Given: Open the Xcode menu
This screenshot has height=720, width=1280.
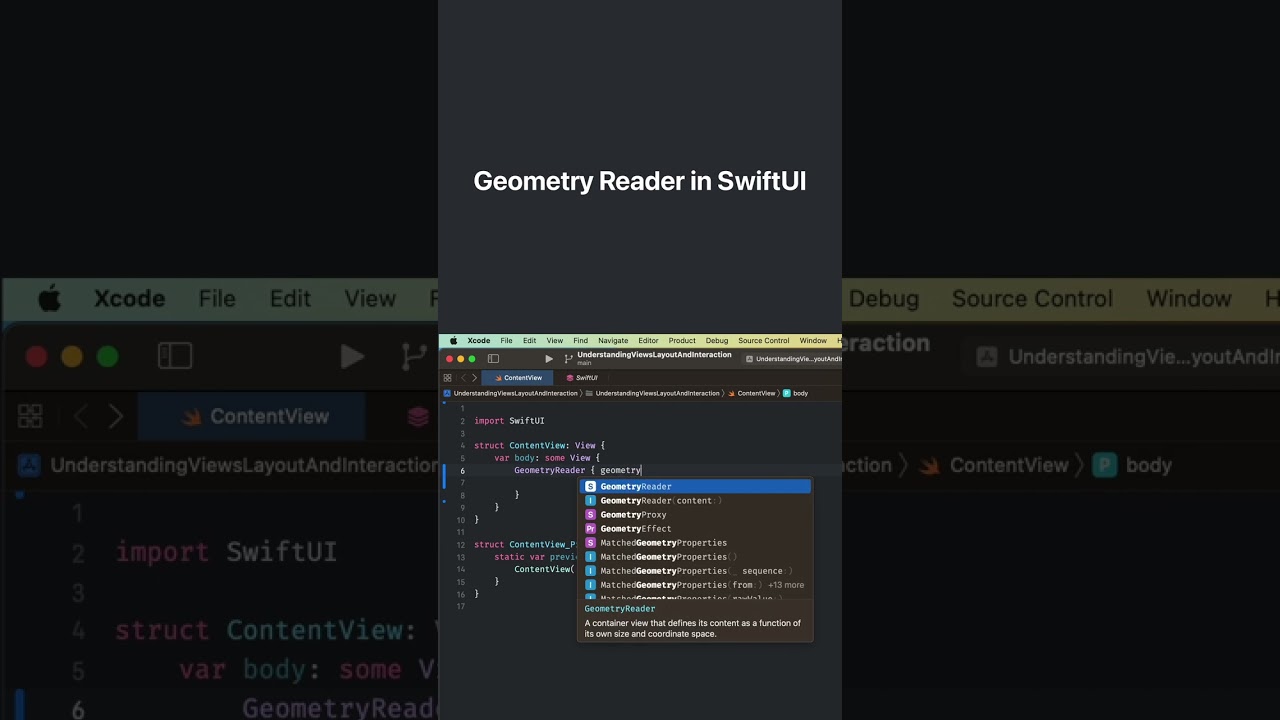Looking at the screenshot, I should point(479,341).
